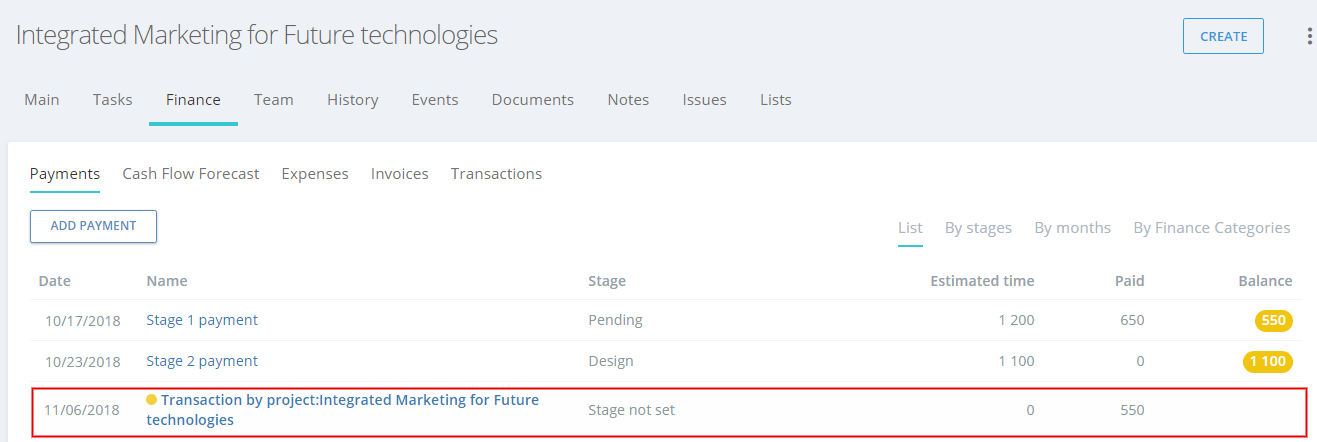Open the Cash Flow Forecast sub-tab

tap(191, 174)
